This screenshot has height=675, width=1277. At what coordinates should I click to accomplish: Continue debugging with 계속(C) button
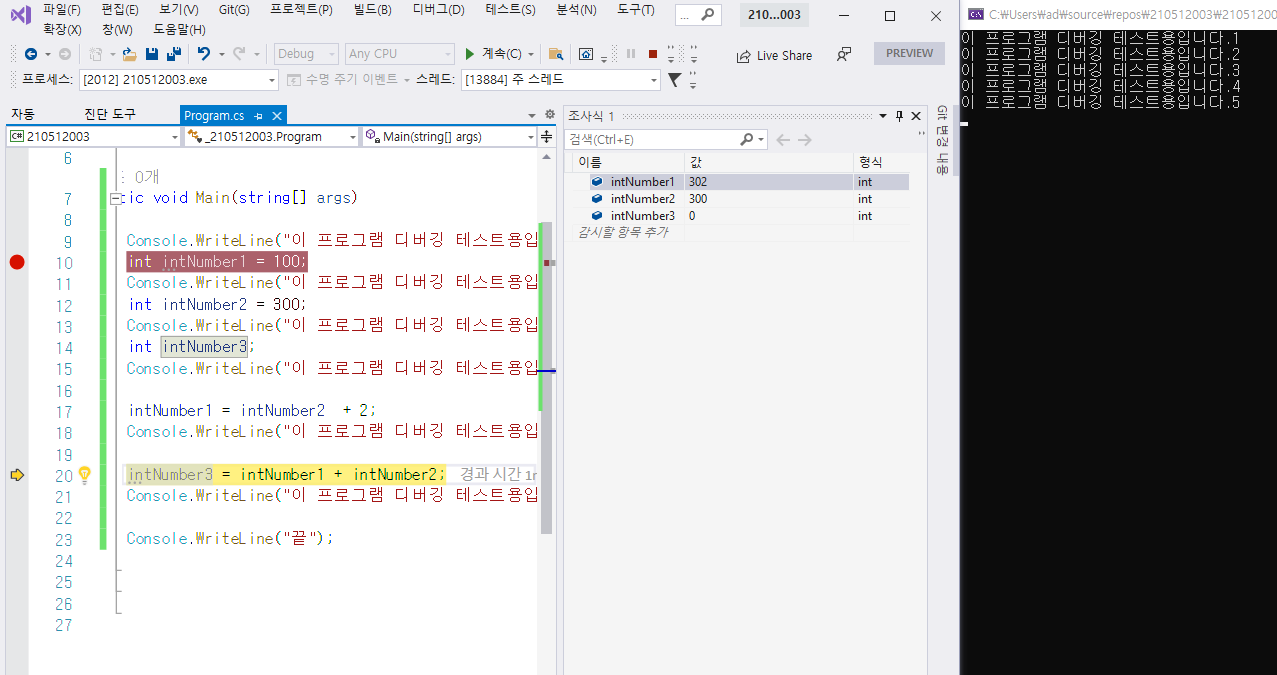pos(493,54)
